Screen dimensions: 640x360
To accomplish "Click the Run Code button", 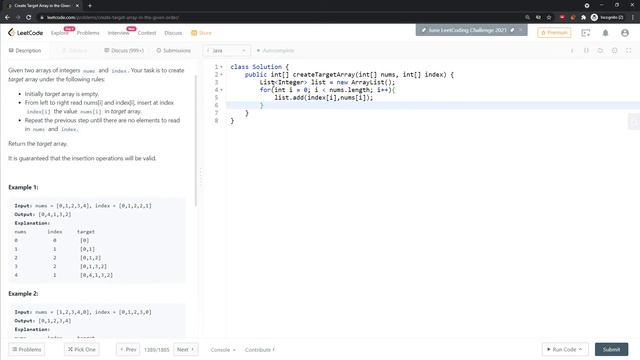I will tap(565, 349).
